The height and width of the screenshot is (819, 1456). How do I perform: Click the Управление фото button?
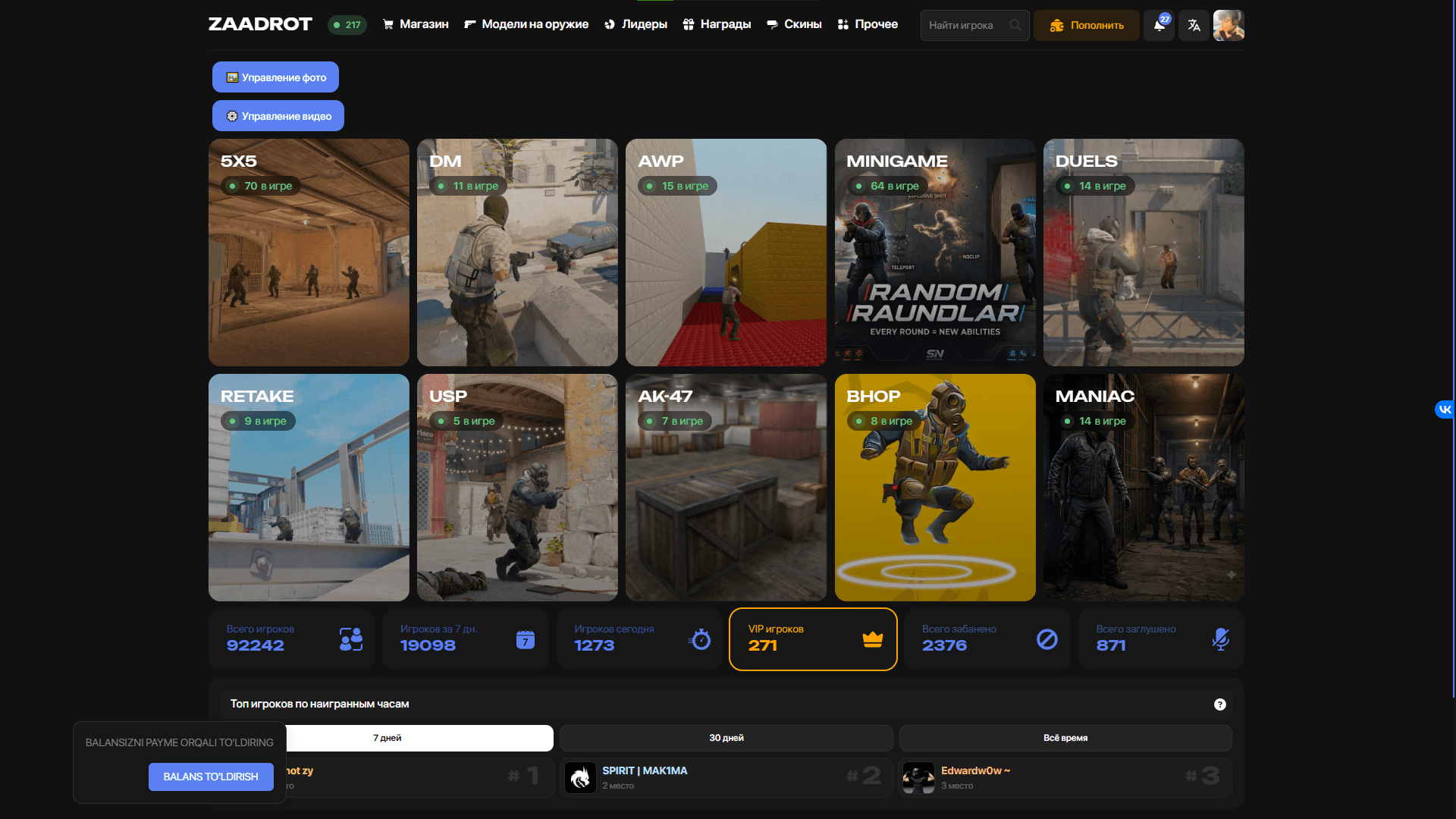275,77
